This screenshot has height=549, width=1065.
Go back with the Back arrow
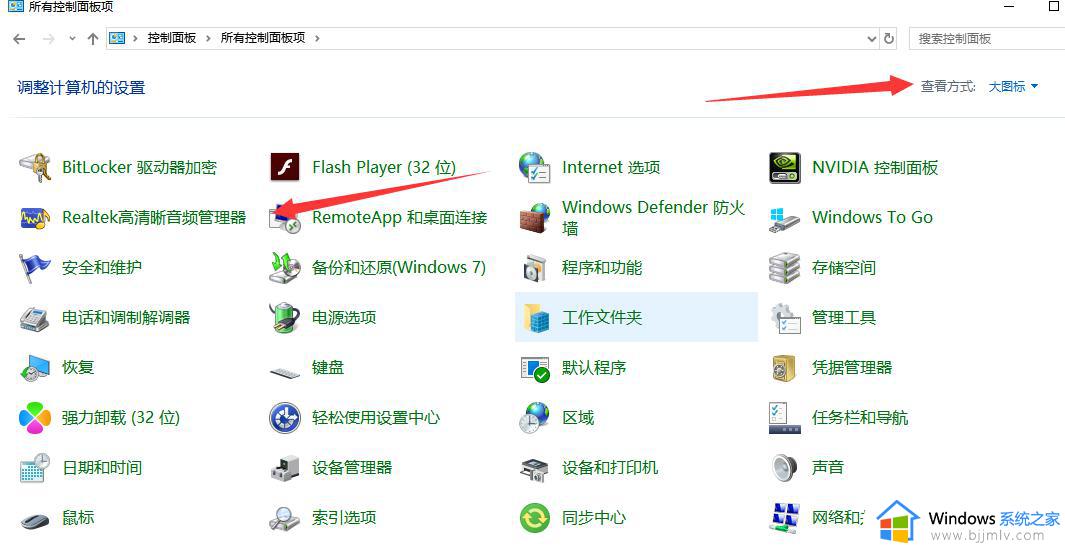[x=19, y=39]
